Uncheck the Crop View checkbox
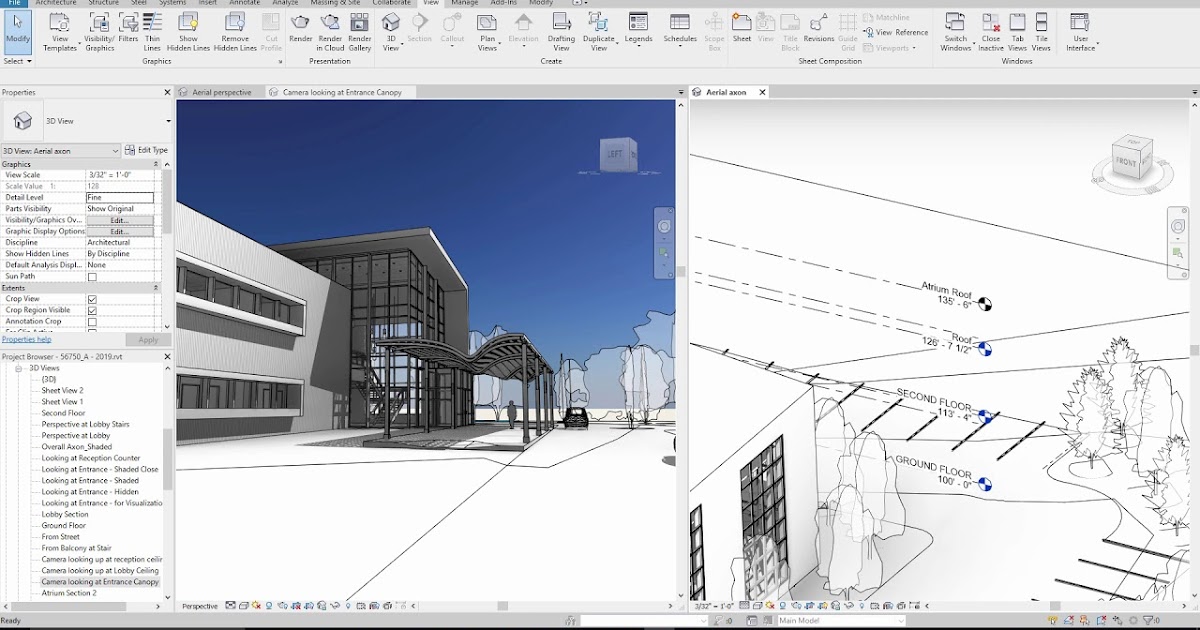Screen dimensions: 1200x630 [x=90, y=298]
